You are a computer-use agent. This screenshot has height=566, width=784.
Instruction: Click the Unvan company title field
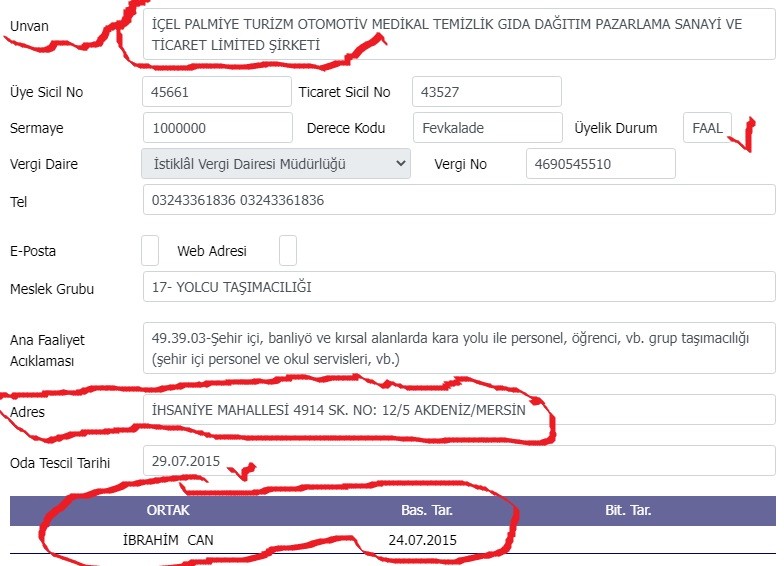[459, 34]
